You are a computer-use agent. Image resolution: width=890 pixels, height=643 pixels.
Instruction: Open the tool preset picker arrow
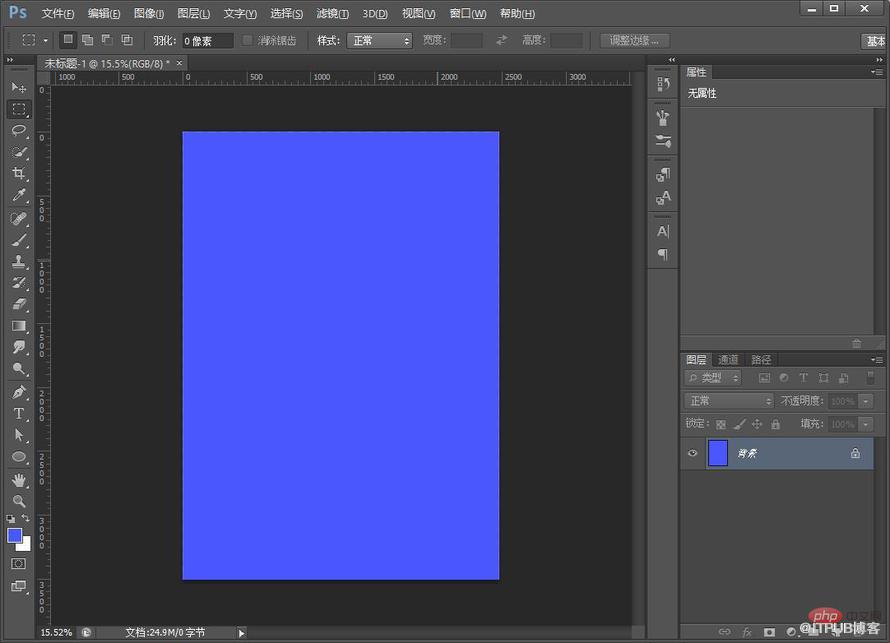(45, 40)
